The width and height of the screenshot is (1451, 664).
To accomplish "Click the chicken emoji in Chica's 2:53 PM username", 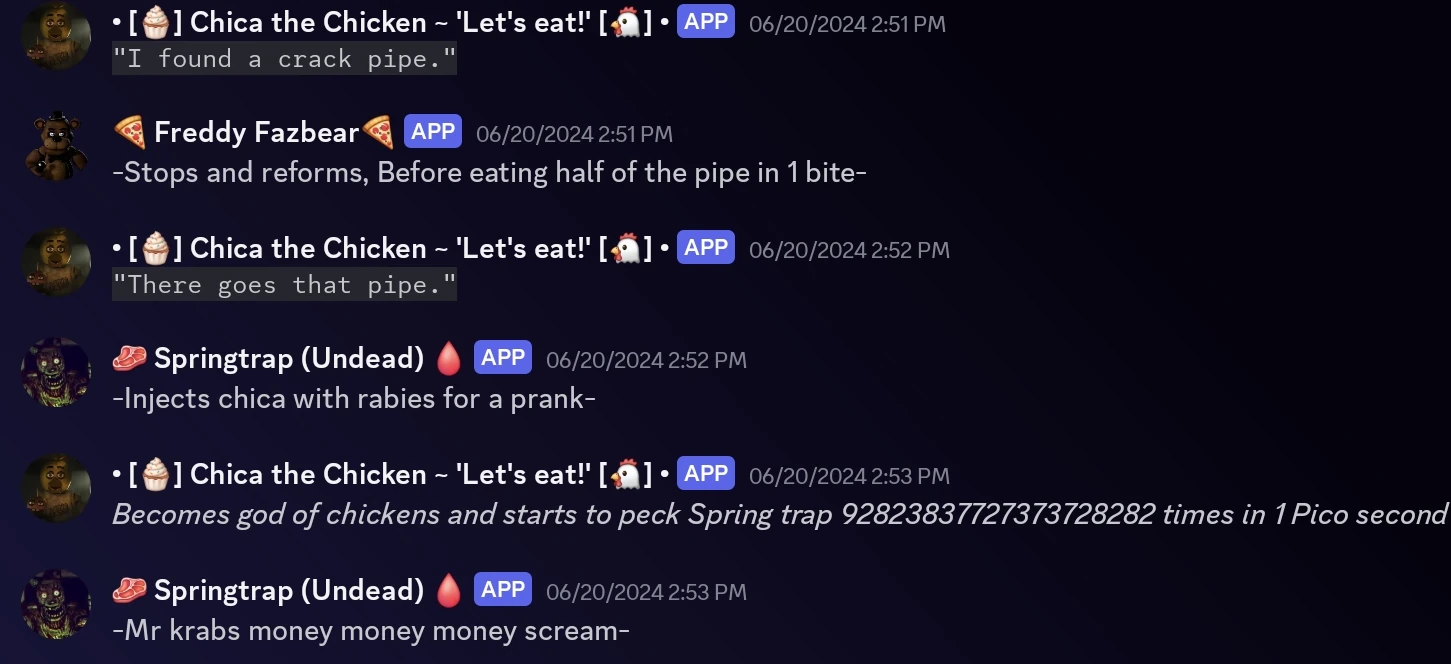I will pos(626,474).
